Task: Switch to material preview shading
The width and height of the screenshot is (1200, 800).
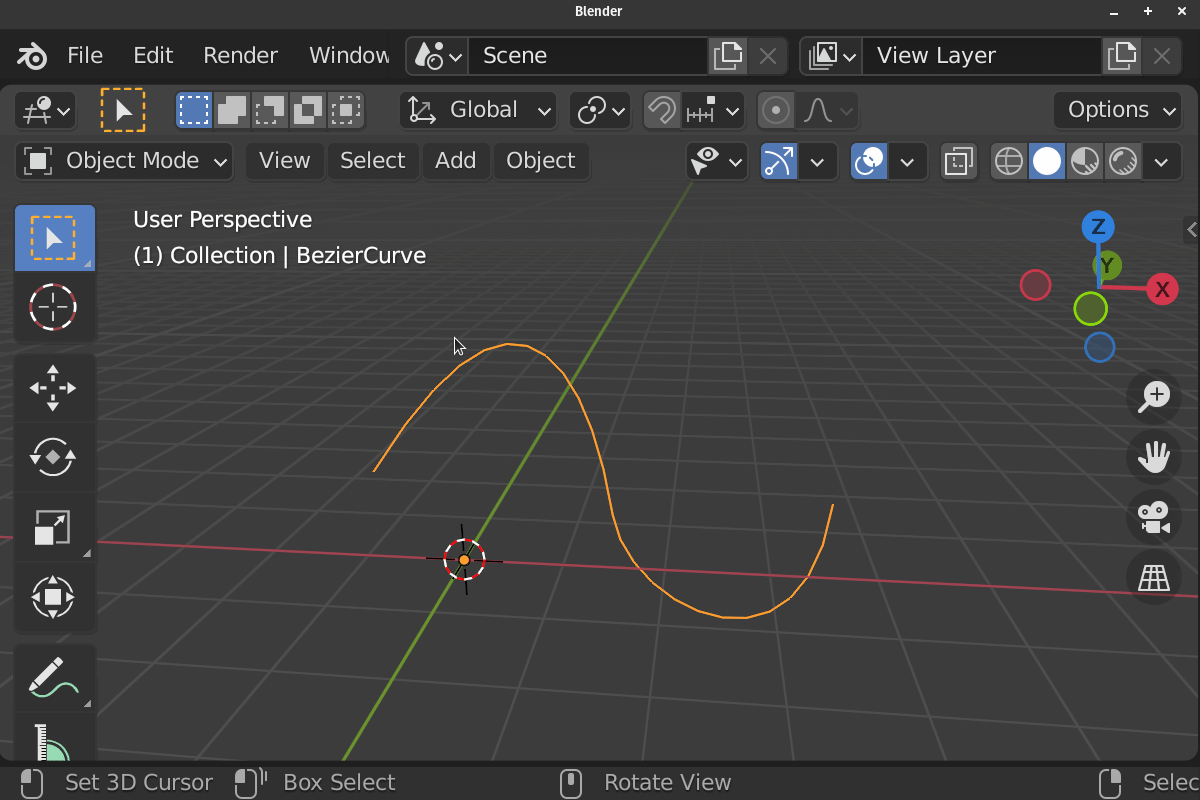Action: click(1085, 161)
